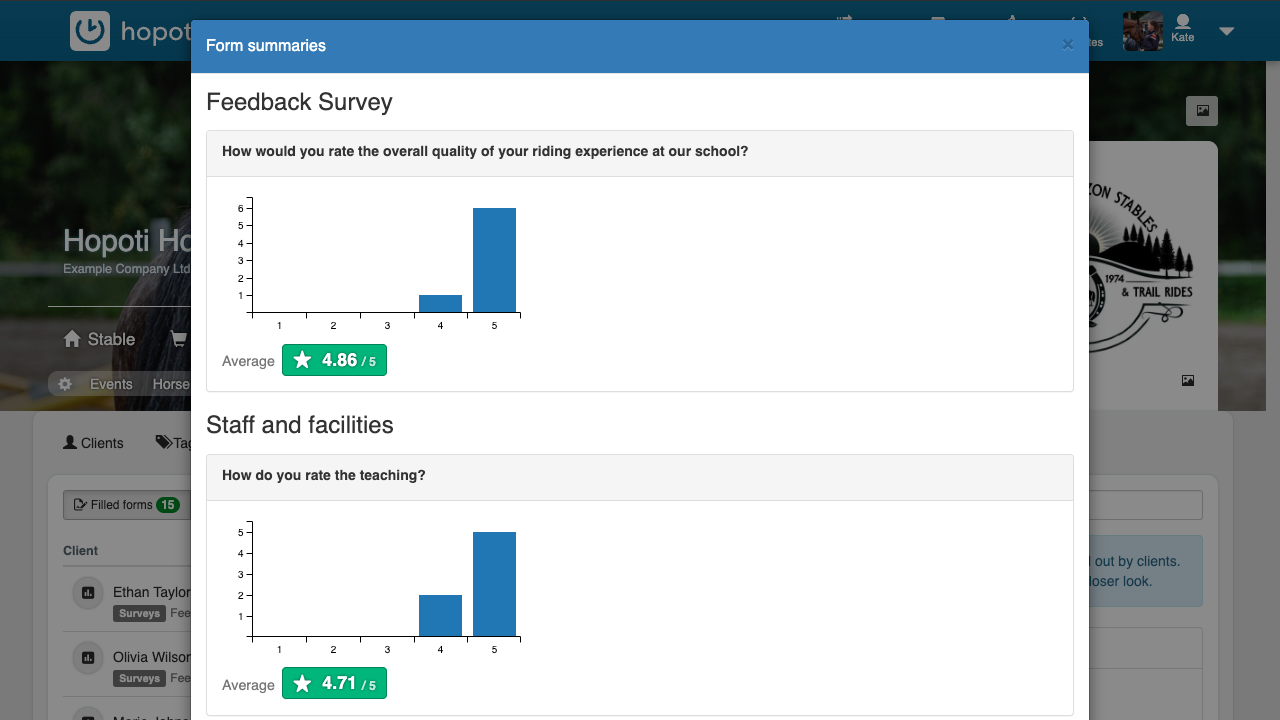1280x720 pixels.
Task: Open the chart icon beside Olivia Wilson
Action: 87,658
